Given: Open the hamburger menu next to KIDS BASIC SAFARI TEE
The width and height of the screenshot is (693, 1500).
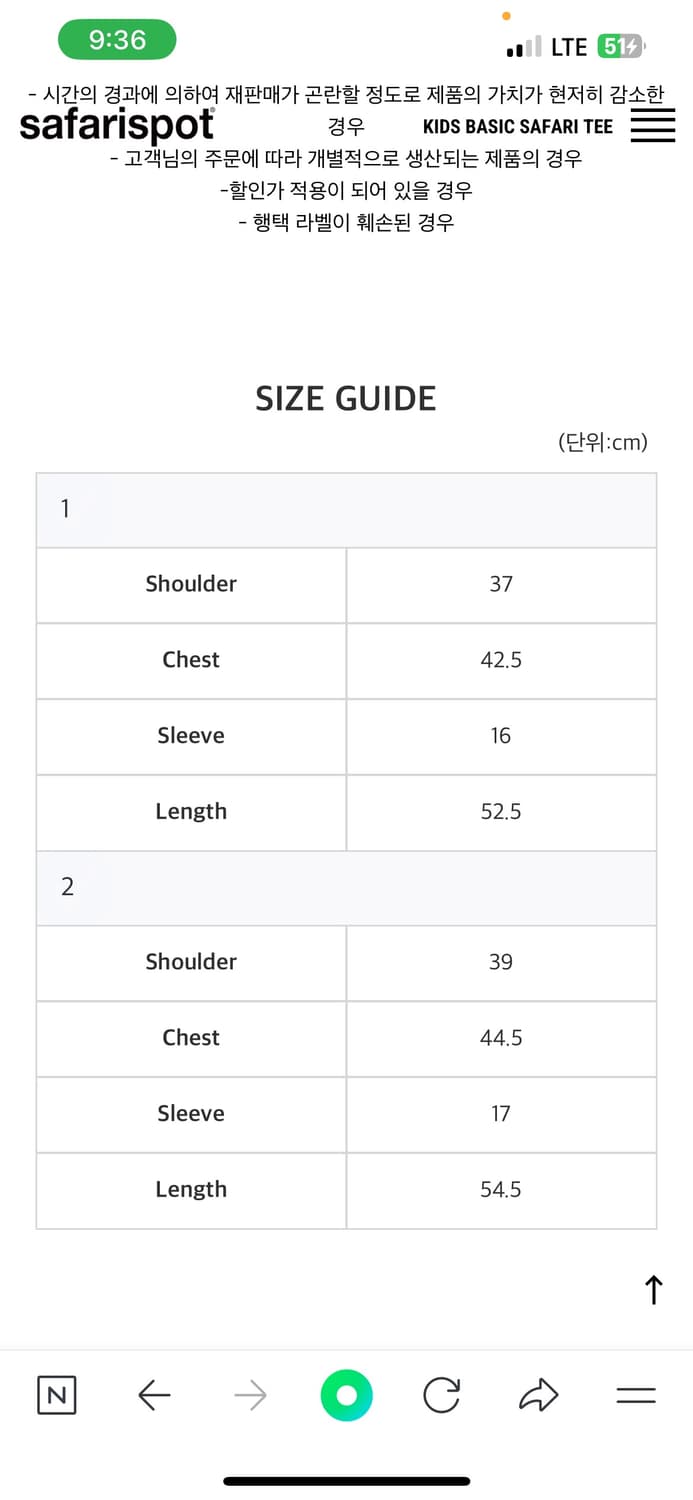Looking at the screenshot, I should 653,126.
